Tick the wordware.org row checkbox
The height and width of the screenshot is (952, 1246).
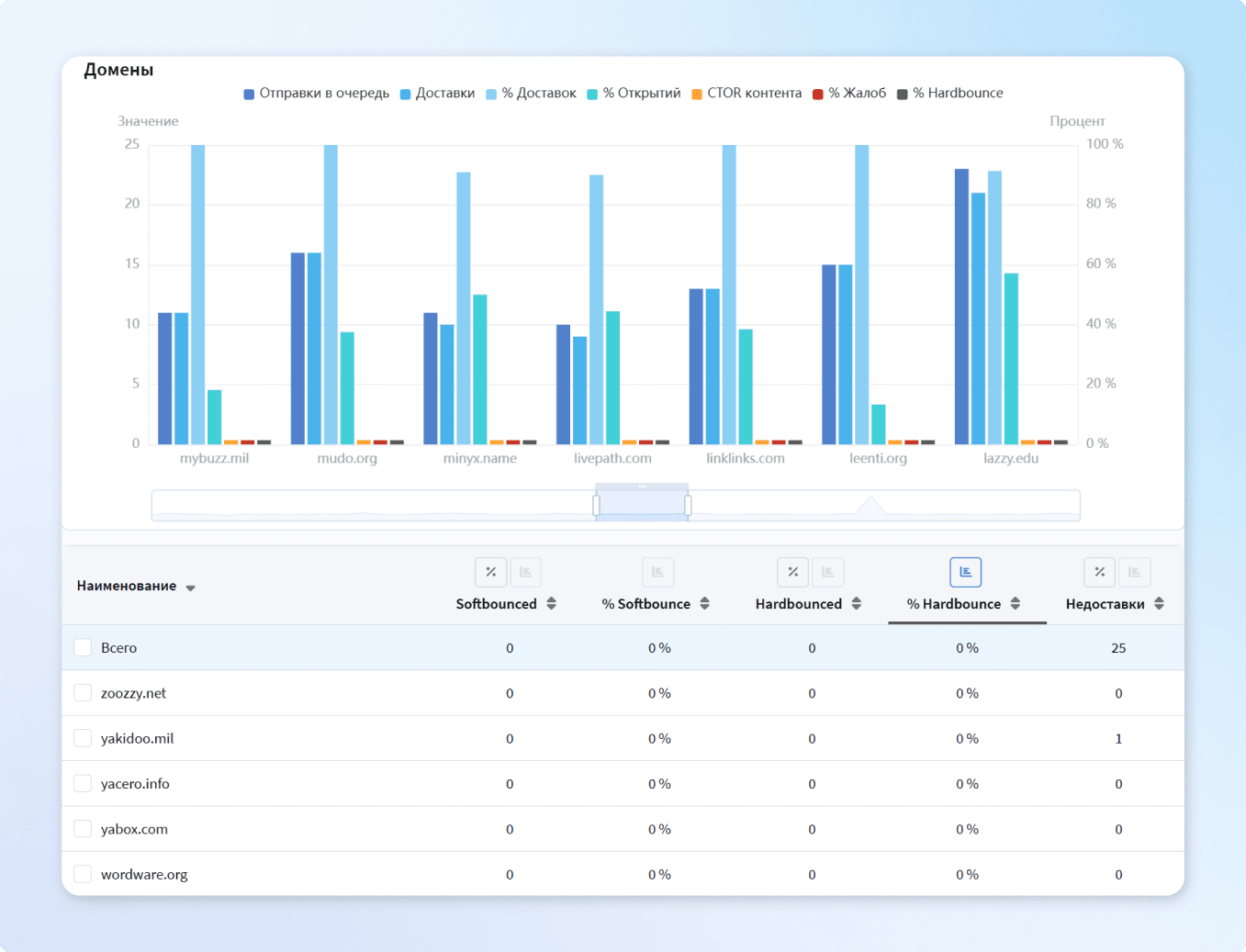[x=83, y=874]
